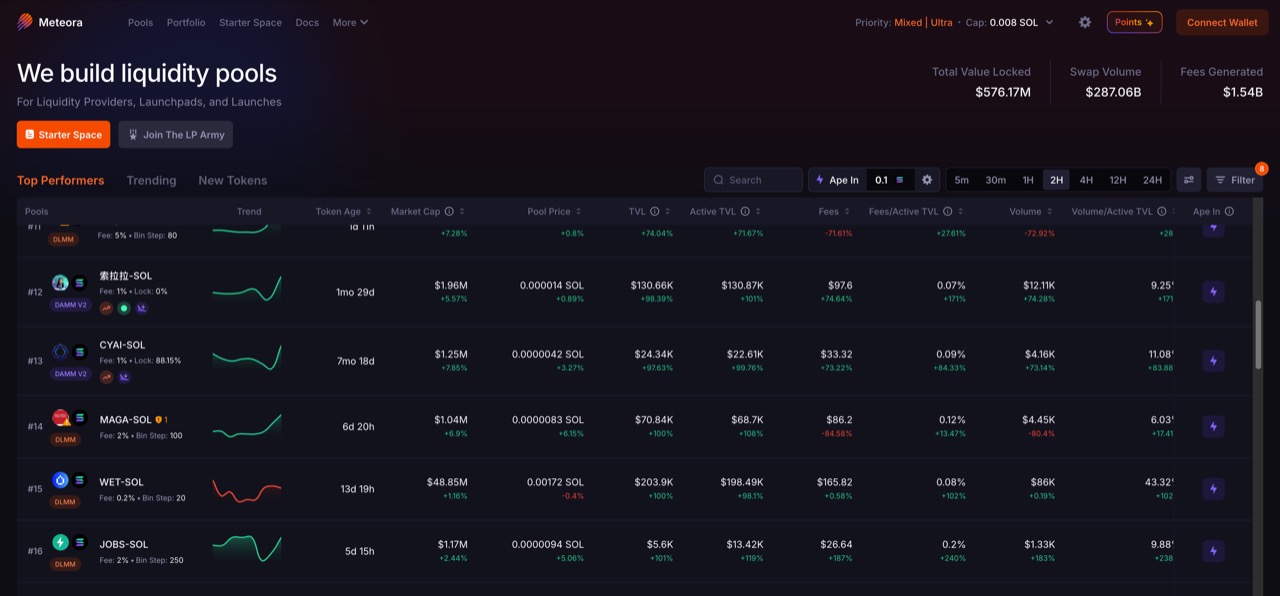1280x596 pixels.
Task: Click the Connect Wallet button
Action: 1221,22
